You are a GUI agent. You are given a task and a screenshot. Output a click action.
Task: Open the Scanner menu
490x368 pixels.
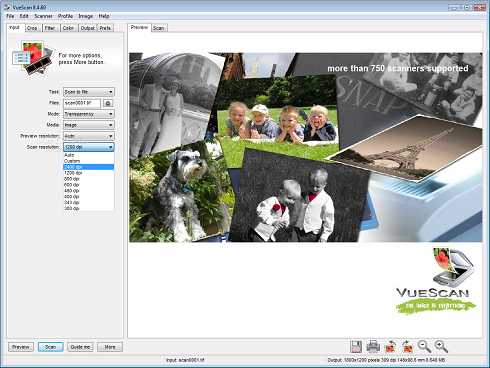(x=43, y=16)
